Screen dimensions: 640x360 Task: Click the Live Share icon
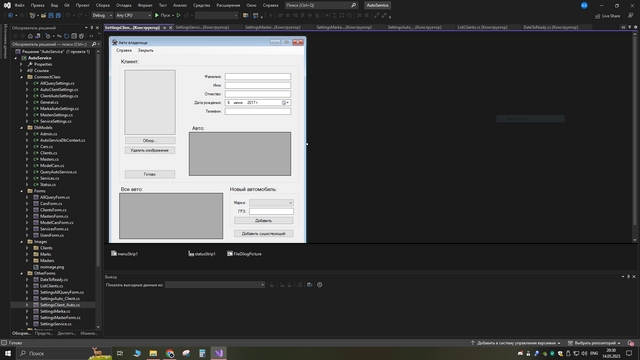[x=607, y=16]
